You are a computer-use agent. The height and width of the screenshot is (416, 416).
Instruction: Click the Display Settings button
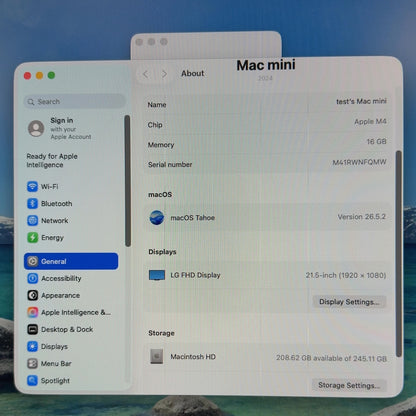tap(349, 302)
